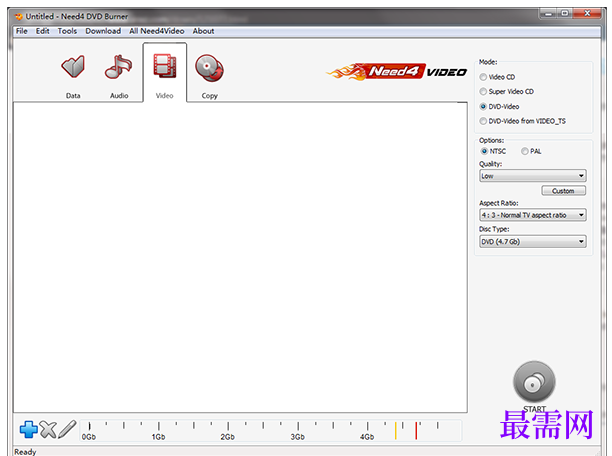Viewport: 612px width, 456px height.
Task: Click the Custom quality button
Action: pos(563,191)
